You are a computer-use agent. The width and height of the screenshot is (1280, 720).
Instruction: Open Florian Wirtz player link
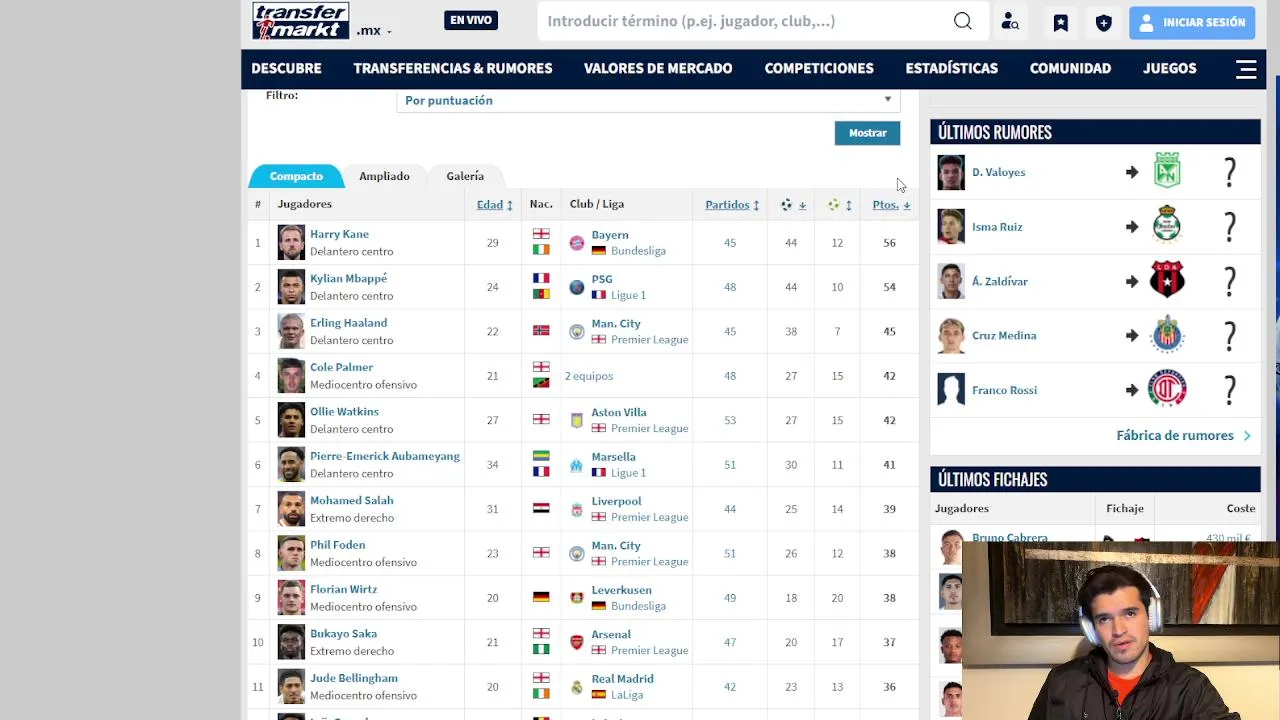coord(343,589)
